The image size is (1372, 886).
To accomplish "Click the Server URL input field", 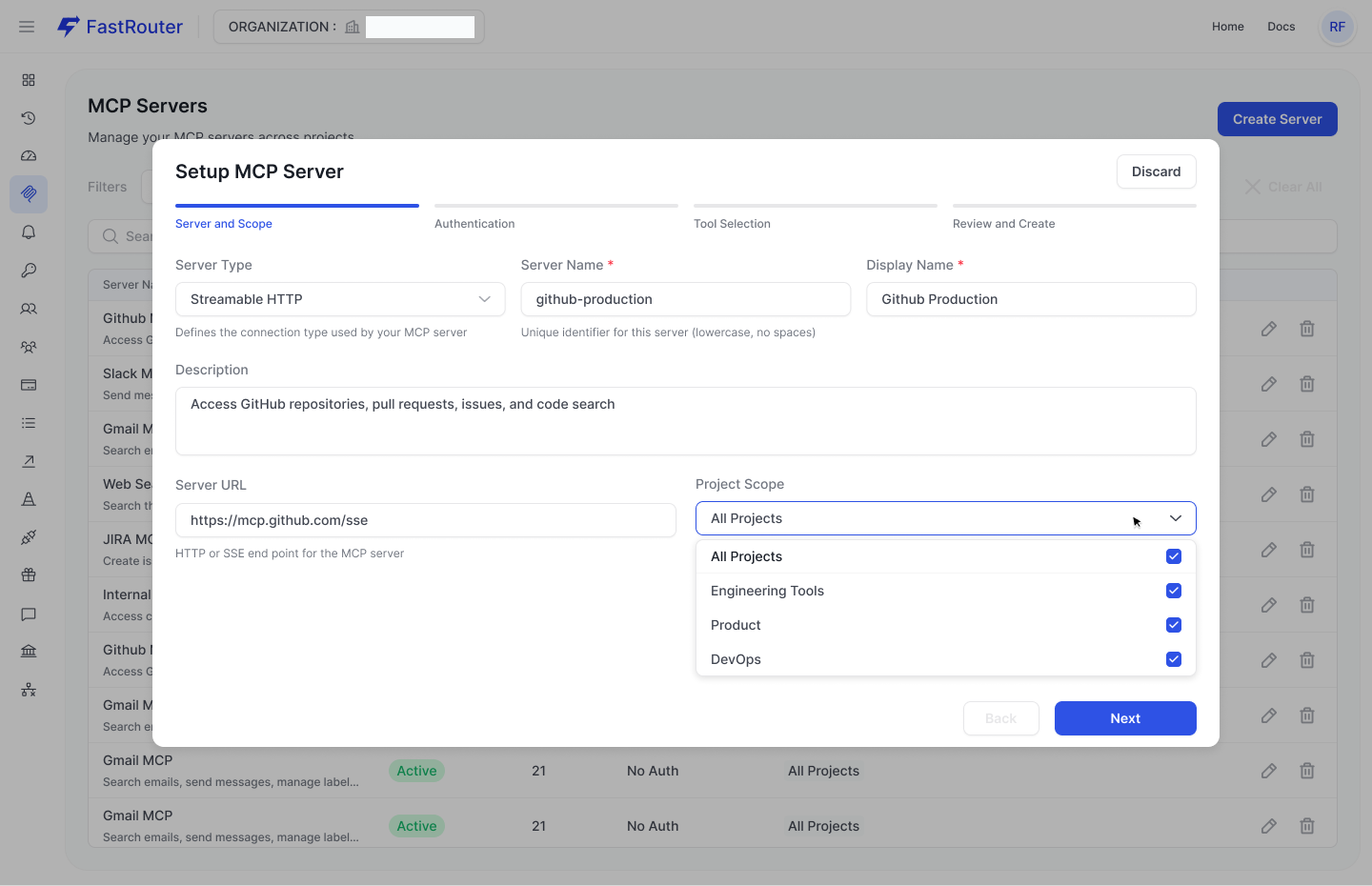I will coord(425,520).
